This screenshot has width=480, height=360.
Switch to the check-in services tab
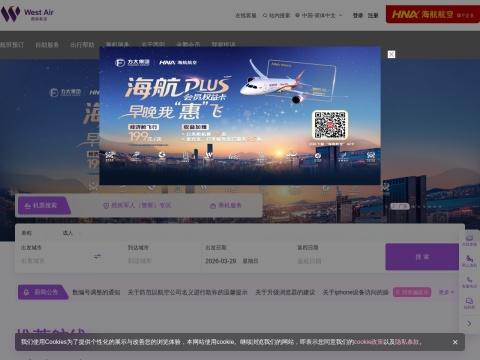(226, 205)
